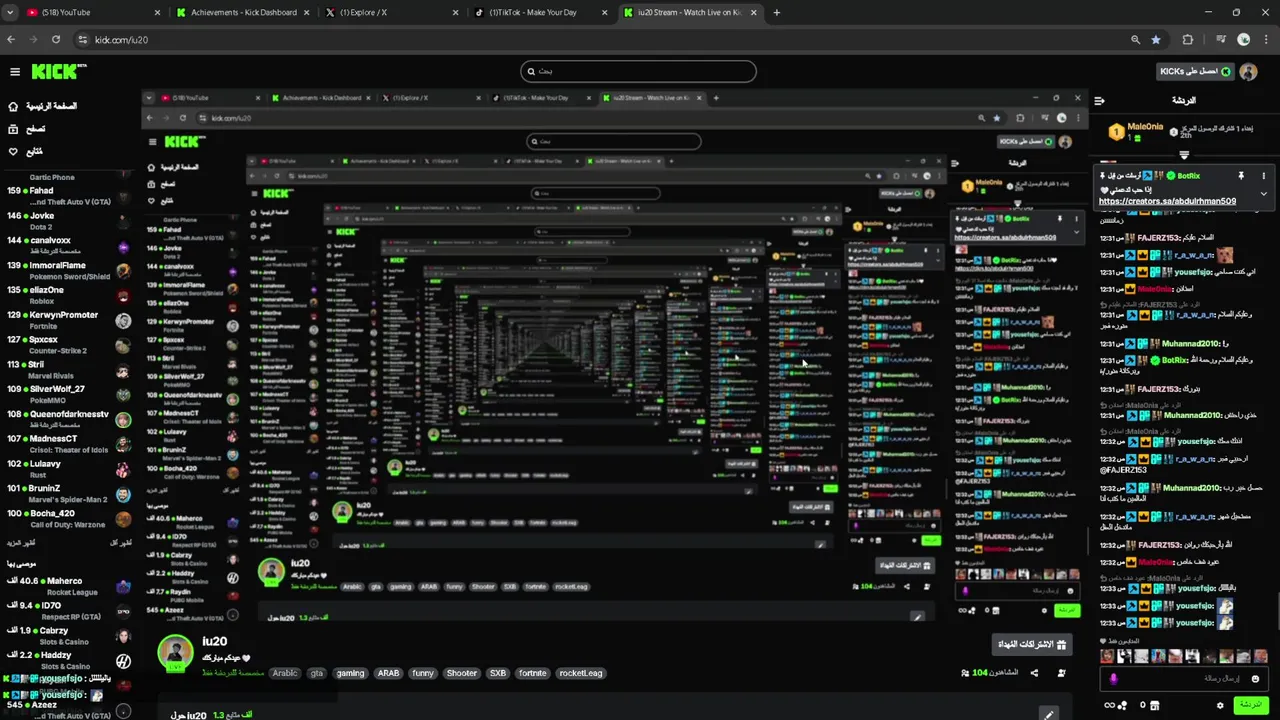Open MadnessCT channel in sidebar
Image resolution: width=1280 pixels, height=720 pixels.
(68, 444)
